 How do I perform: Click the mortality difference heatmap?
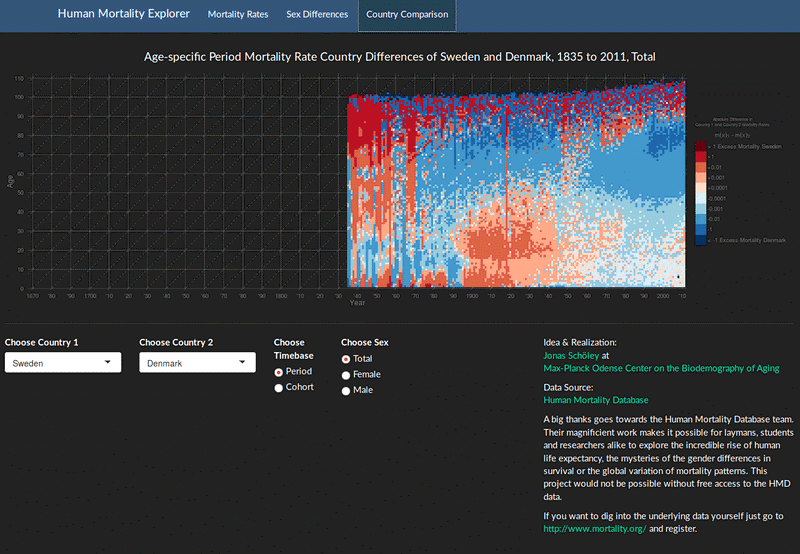516,184
